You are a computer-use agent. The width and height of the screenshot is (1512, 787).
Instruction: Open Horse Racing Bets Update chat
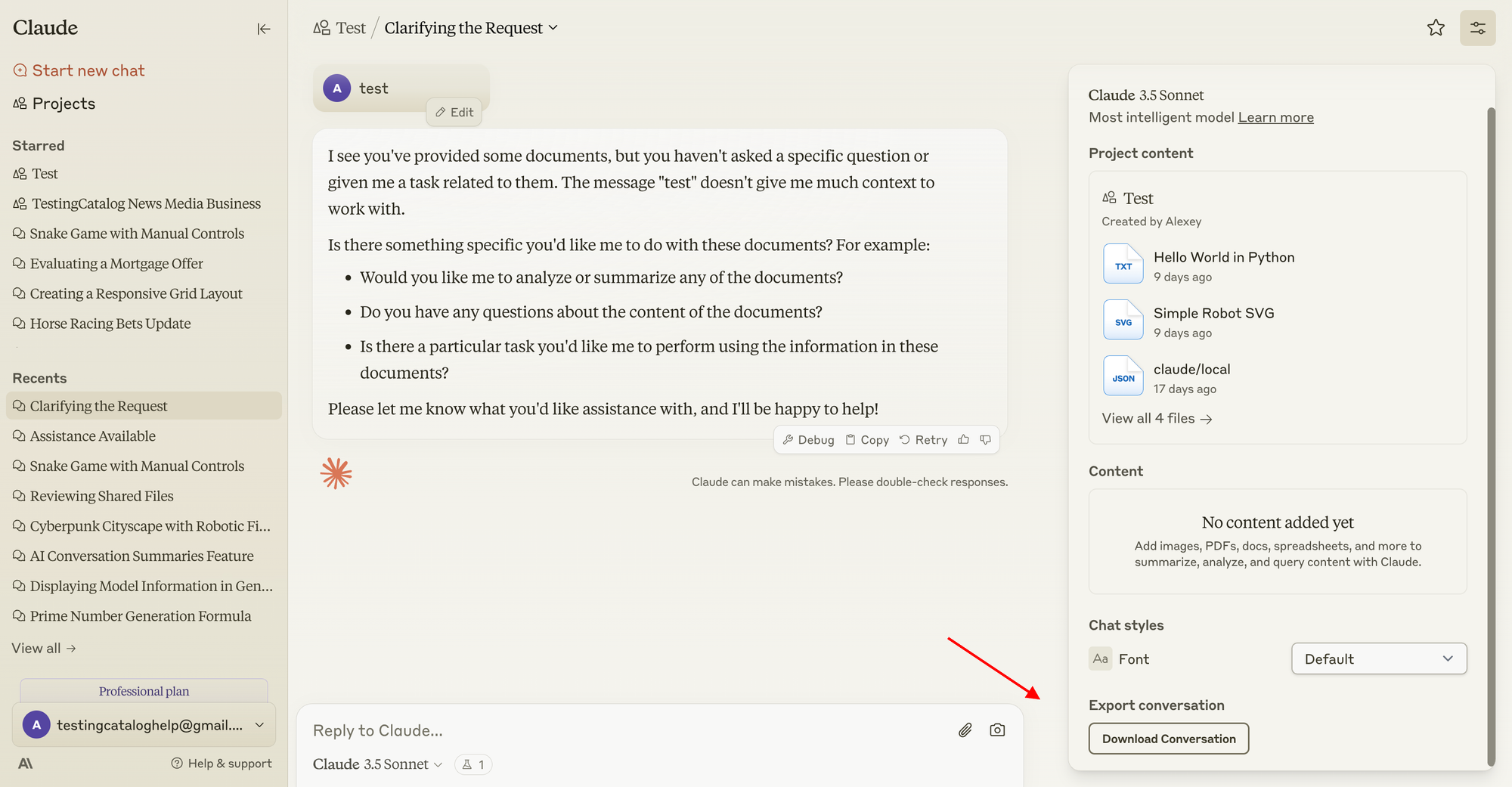144,324
